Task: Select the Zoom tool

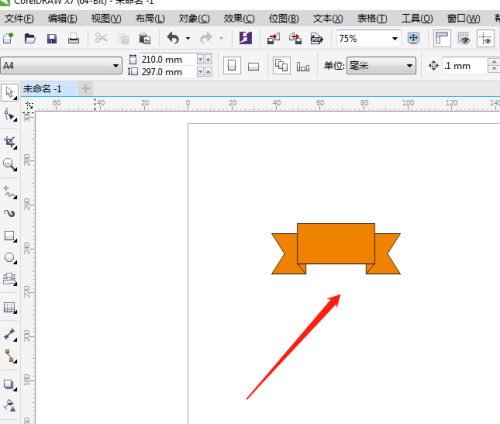Action: pyautogui.click(x=10, y=164)
